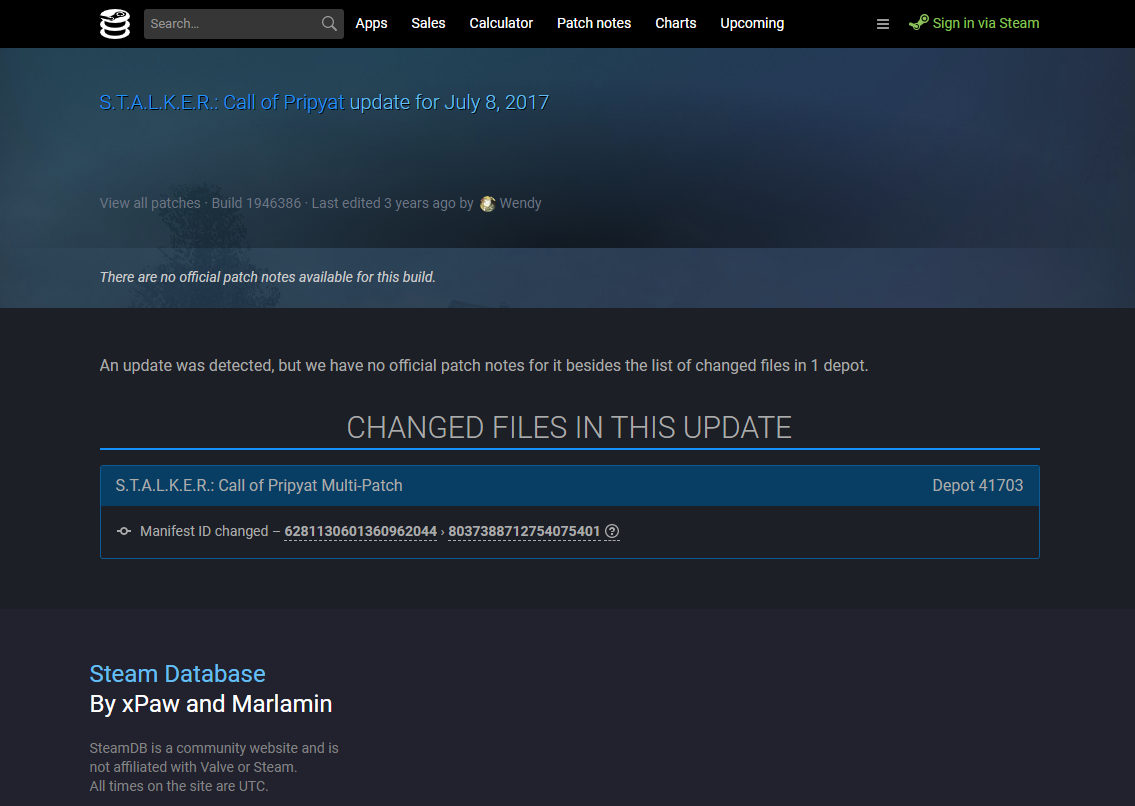Click the no official patch notes notice
This screenshot has height=806, width=1135.
click(x=268, y=277)
